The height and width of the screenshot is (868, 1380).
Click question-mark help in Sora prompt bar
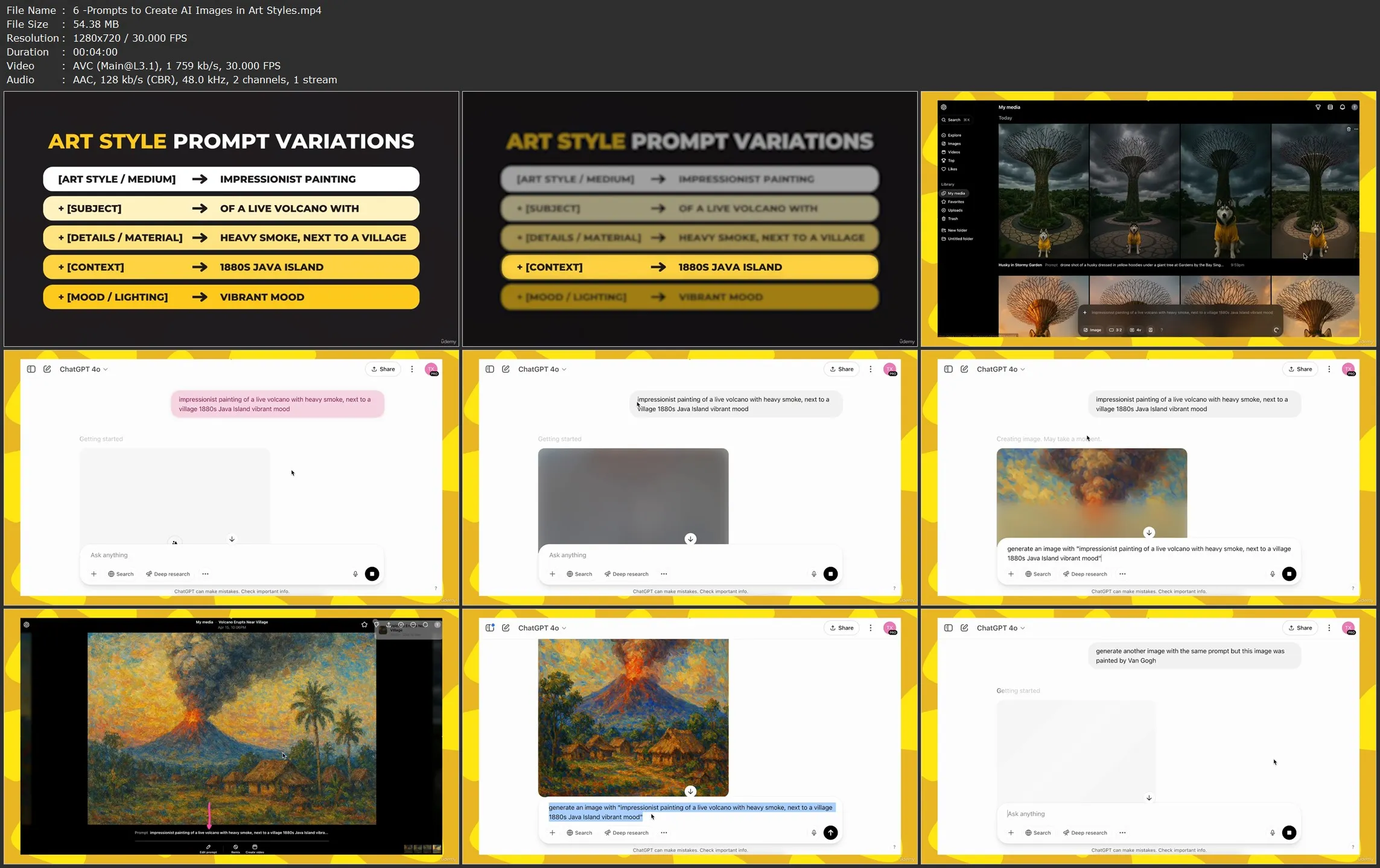[1162, 330]
